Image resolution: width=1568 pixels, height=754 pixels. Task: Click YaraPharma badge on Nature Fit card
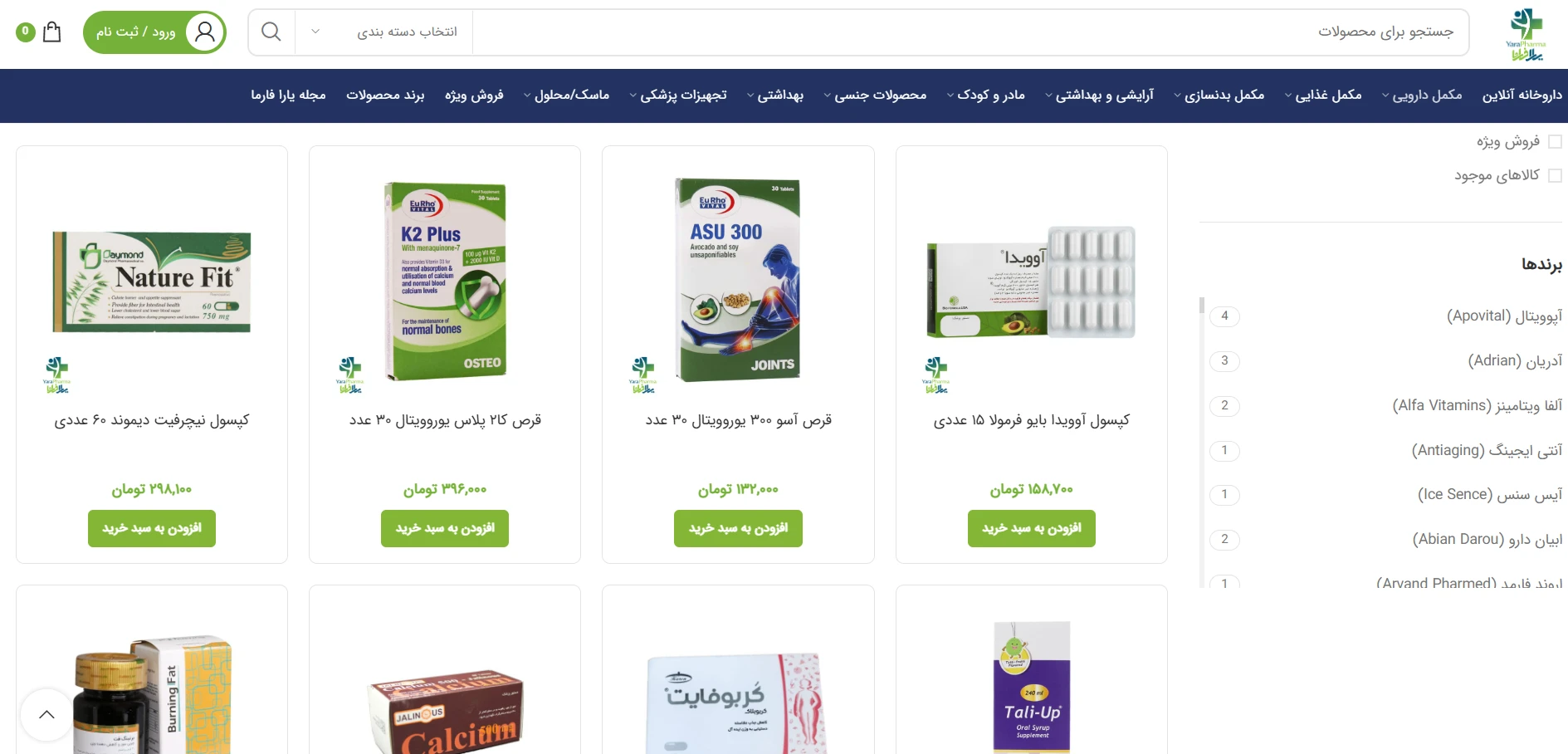pyautogui.click(x=56, y=375)
